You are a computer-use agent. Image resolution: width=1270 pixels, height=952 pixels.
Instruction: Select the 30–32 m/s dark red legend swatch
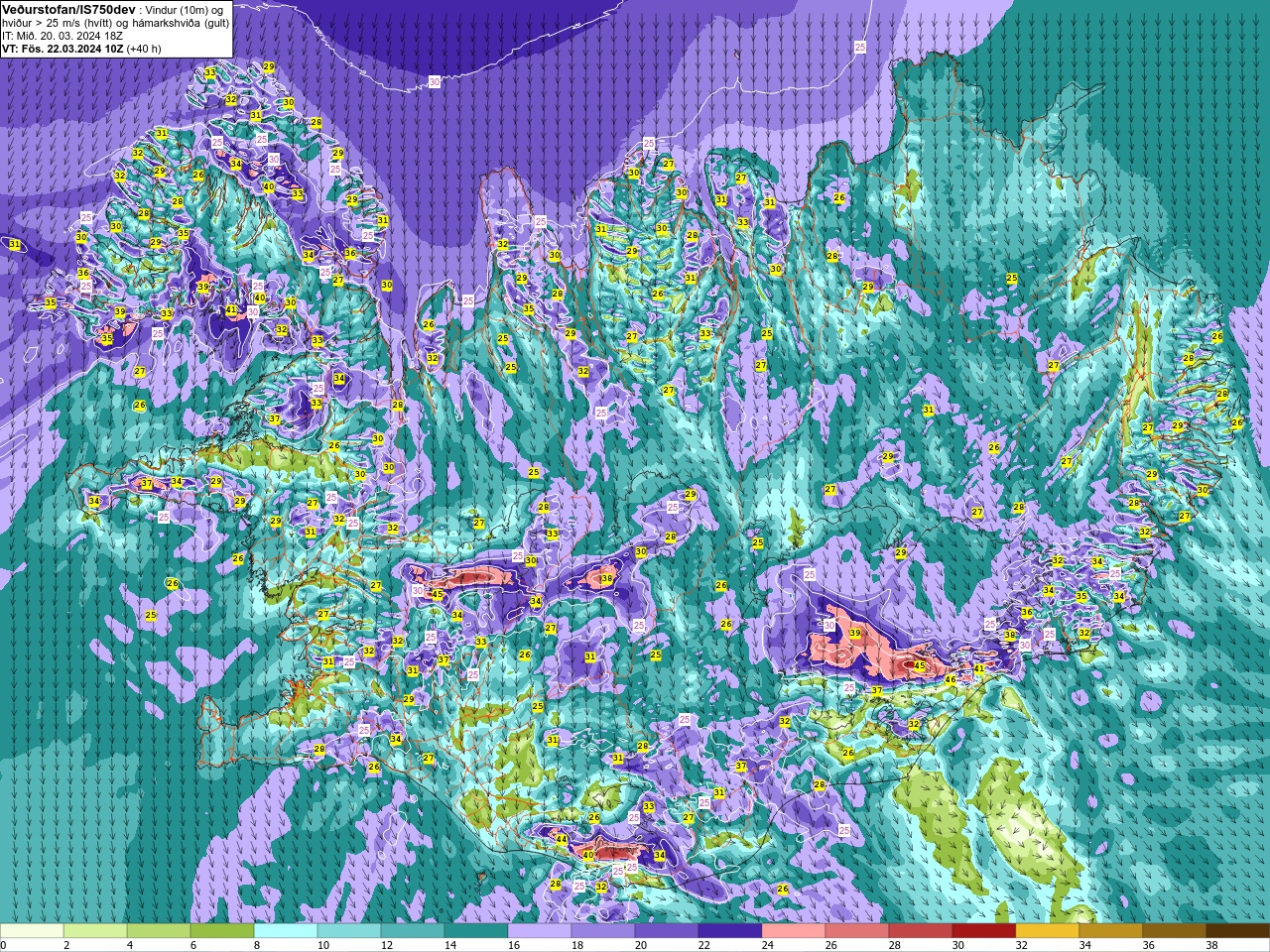[x=984, y=931]
